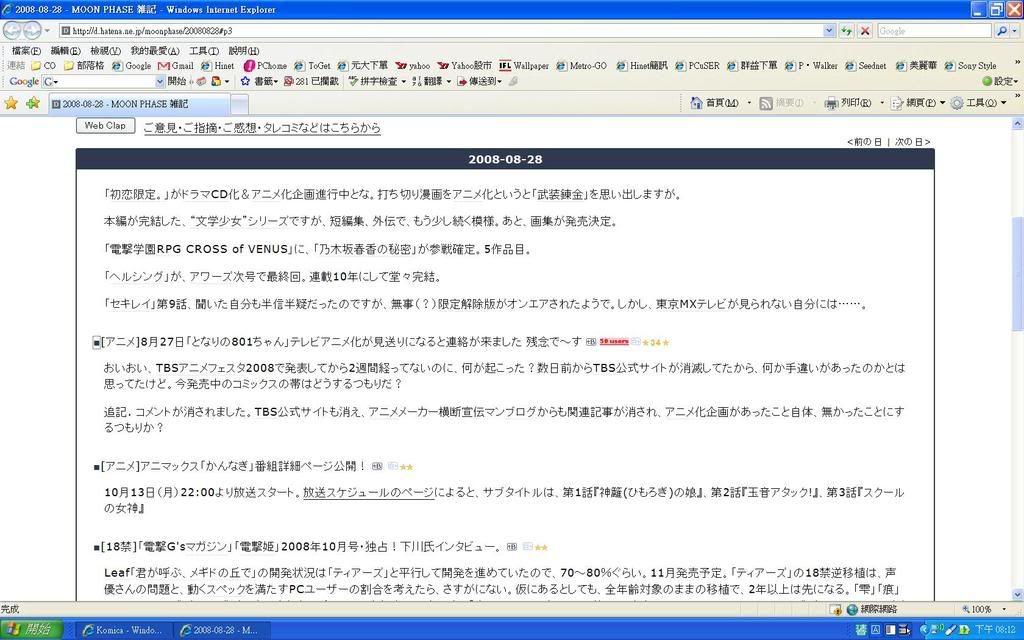Open the Metro-GO favorites link

coord(581,66)
